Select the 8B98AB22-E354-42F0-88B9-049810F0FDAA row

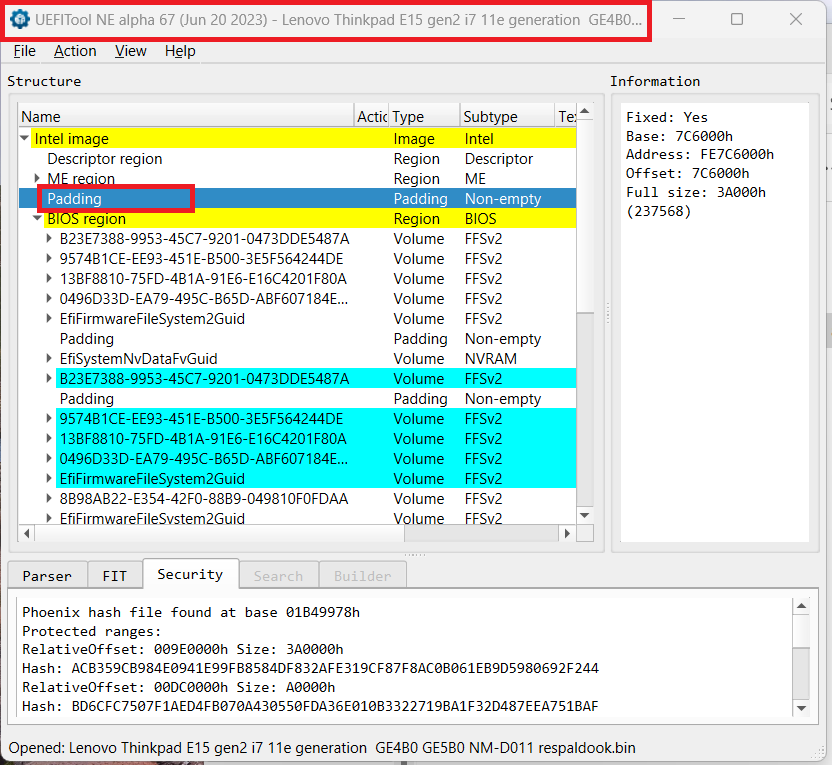tap(297, 499)
